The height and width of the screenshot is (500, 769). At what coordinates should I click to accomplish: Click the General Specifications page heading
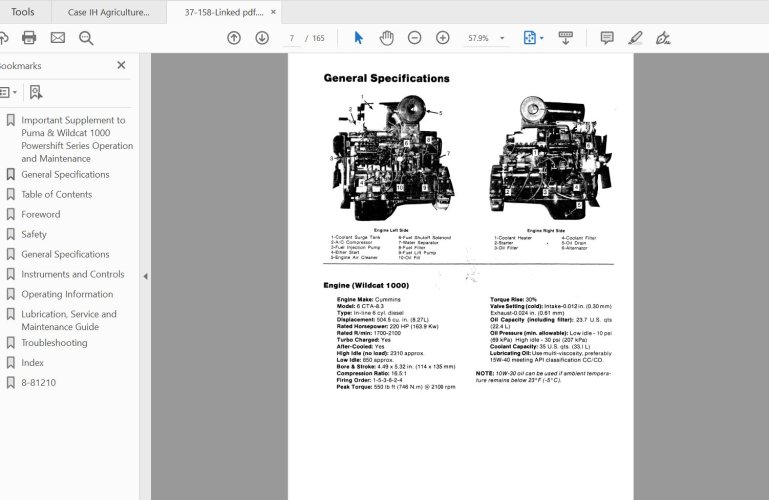[x=386, y=78]
